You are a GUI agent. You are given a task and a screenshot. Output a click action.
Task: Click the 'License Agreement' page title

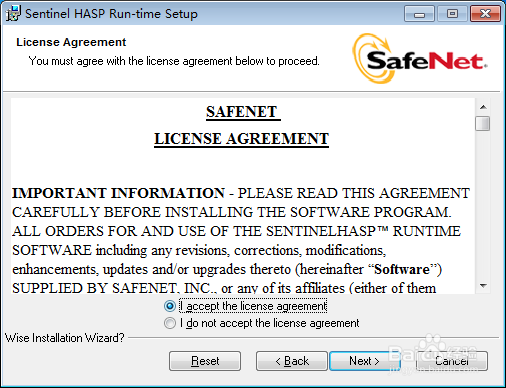click(x=71, y=42)
